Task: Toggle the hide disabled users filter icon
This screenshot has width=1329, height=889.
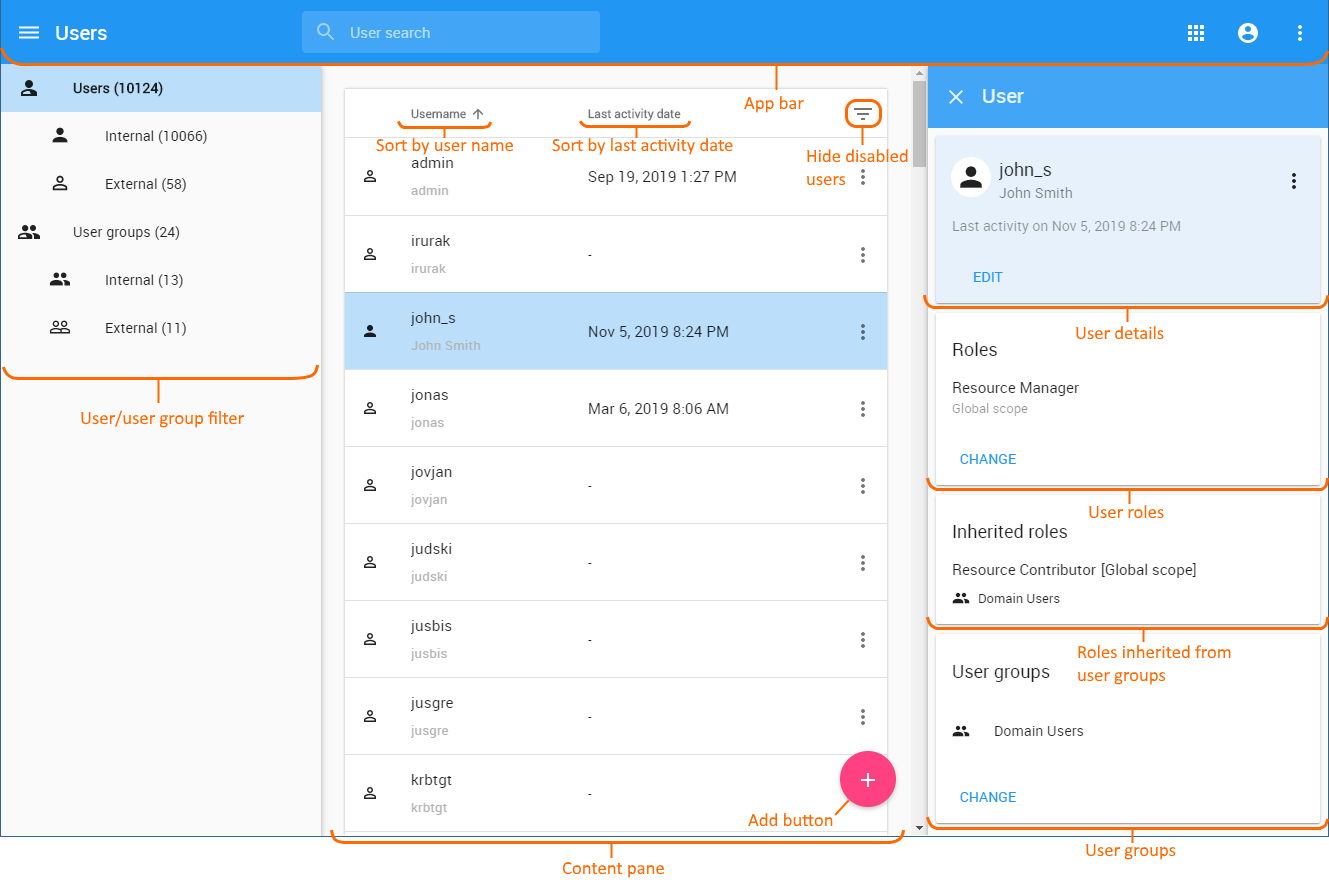Action: 863,114
